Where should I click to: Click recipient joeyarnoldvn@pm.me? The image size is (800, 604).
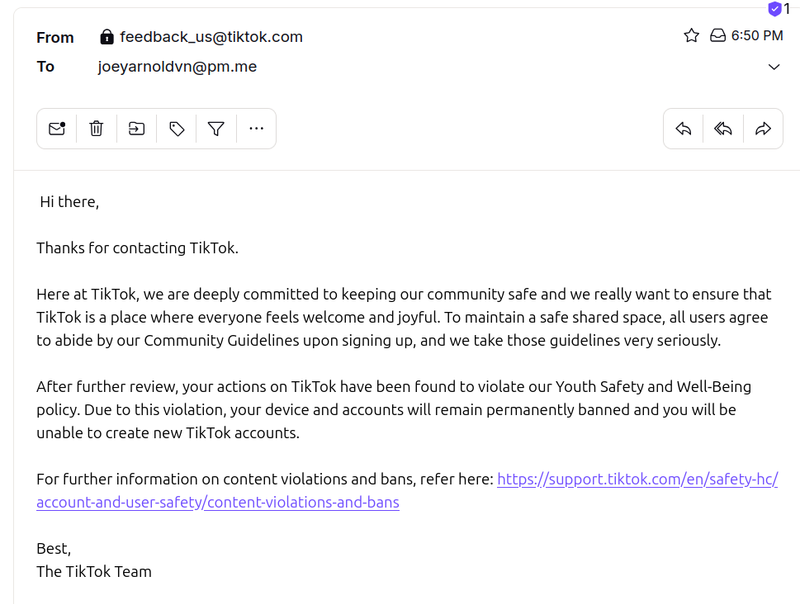[177, 67]
